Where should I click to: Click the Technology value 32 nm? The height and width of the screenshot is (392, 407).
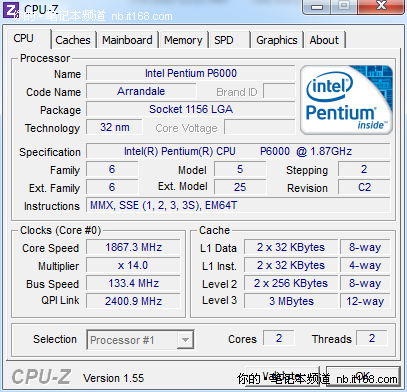point(114,127)
